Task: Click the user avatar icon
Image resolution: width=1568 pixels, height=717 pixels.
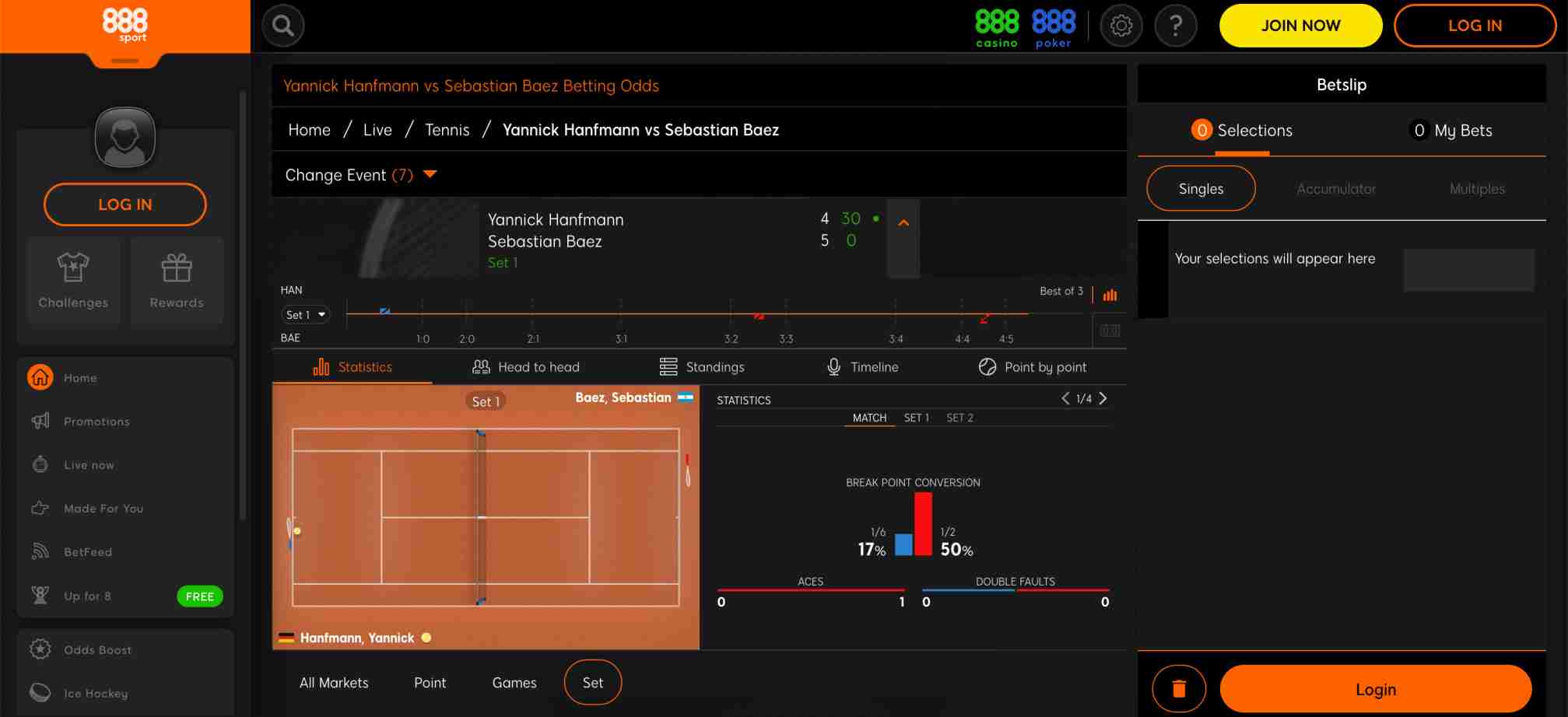Action: [125, 138]
